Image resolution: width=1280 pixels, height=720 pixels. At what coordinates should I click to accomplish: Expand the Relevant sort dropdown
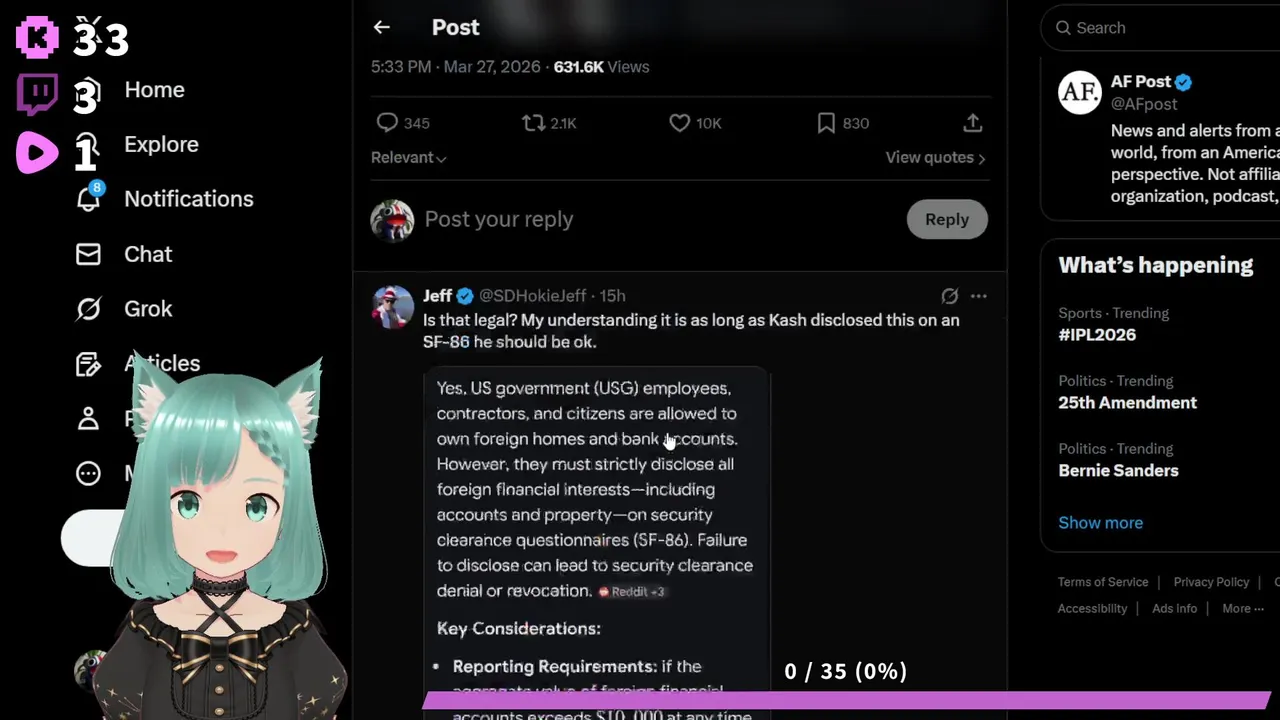[x=409, y=158]
